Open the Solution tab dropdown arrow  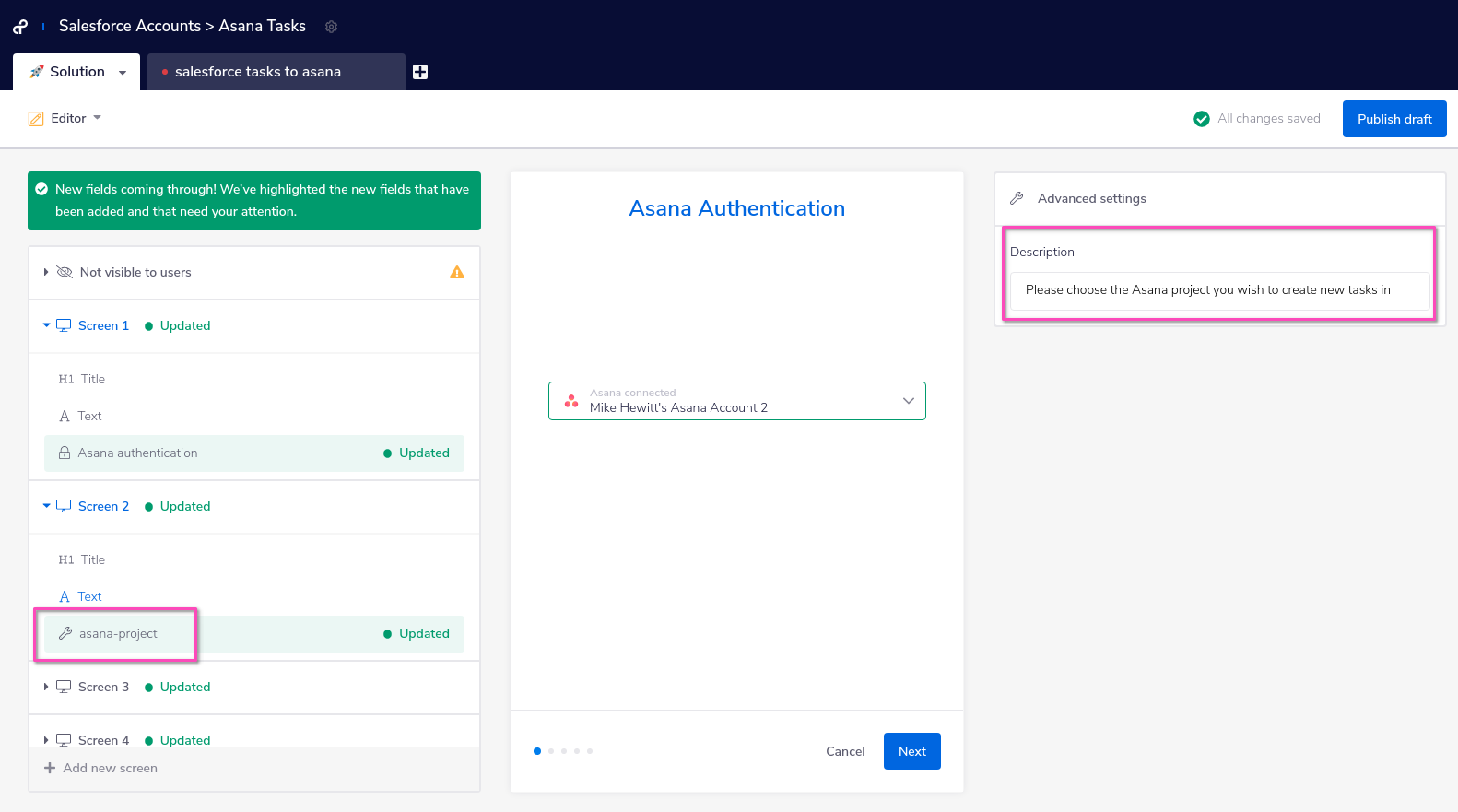point(123,73)
